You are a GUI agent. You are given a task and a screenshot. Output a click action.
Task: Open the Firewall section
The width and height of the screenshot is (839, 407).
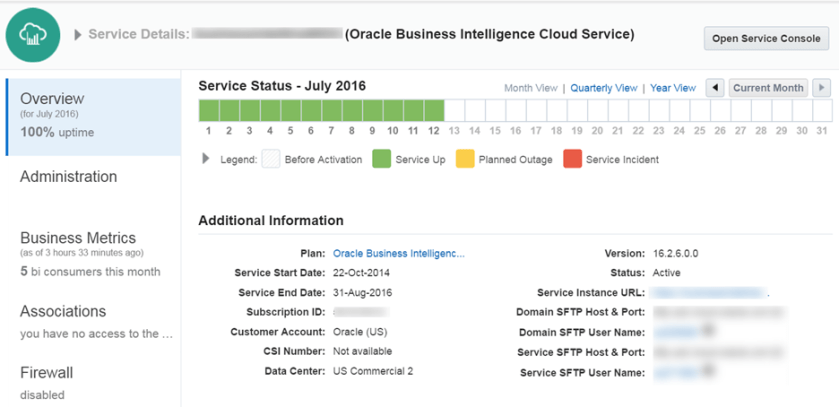coord(46,373)
